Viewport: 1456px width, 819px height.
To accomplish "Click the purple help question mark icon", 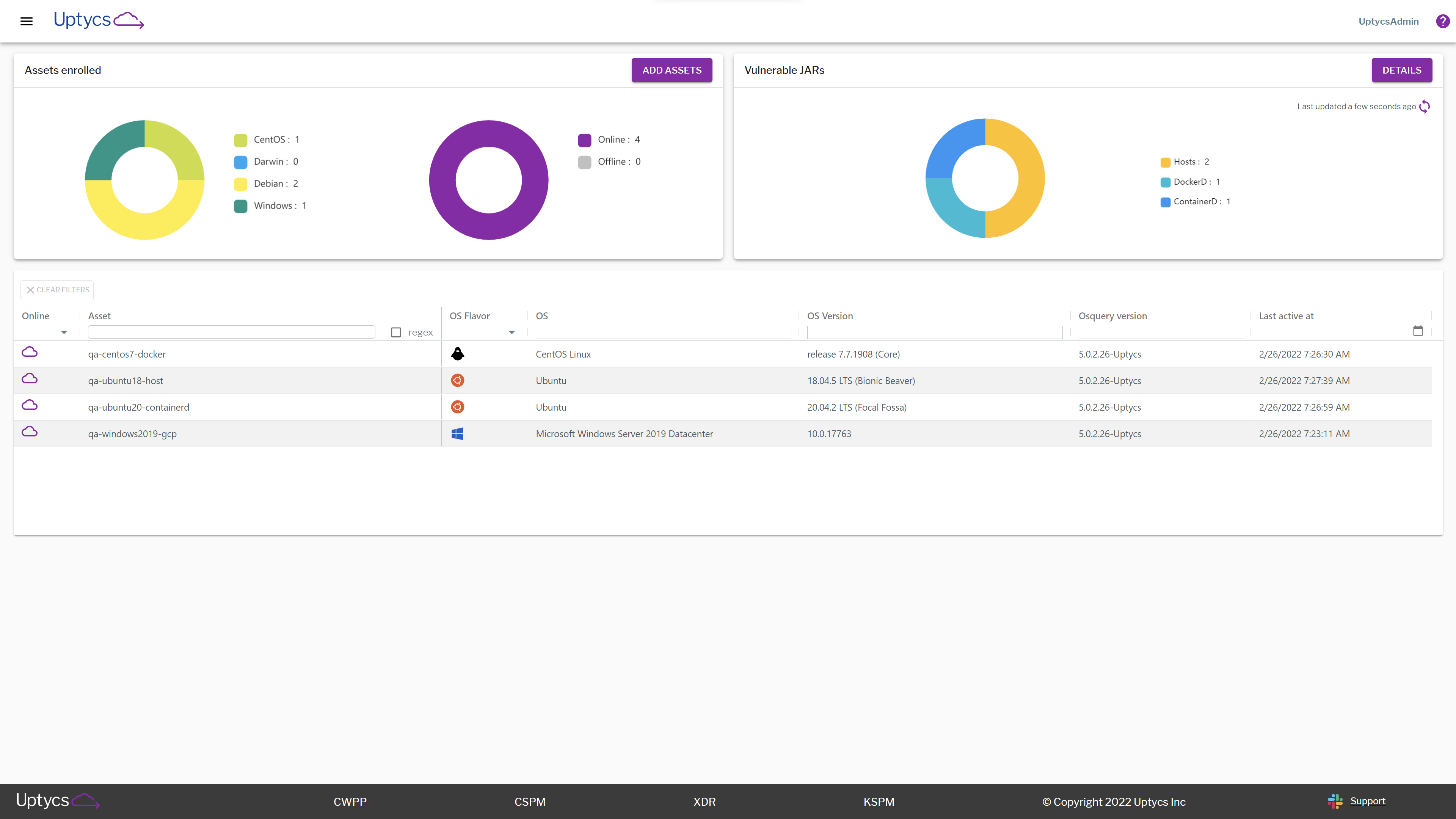I will (1442, 22).
